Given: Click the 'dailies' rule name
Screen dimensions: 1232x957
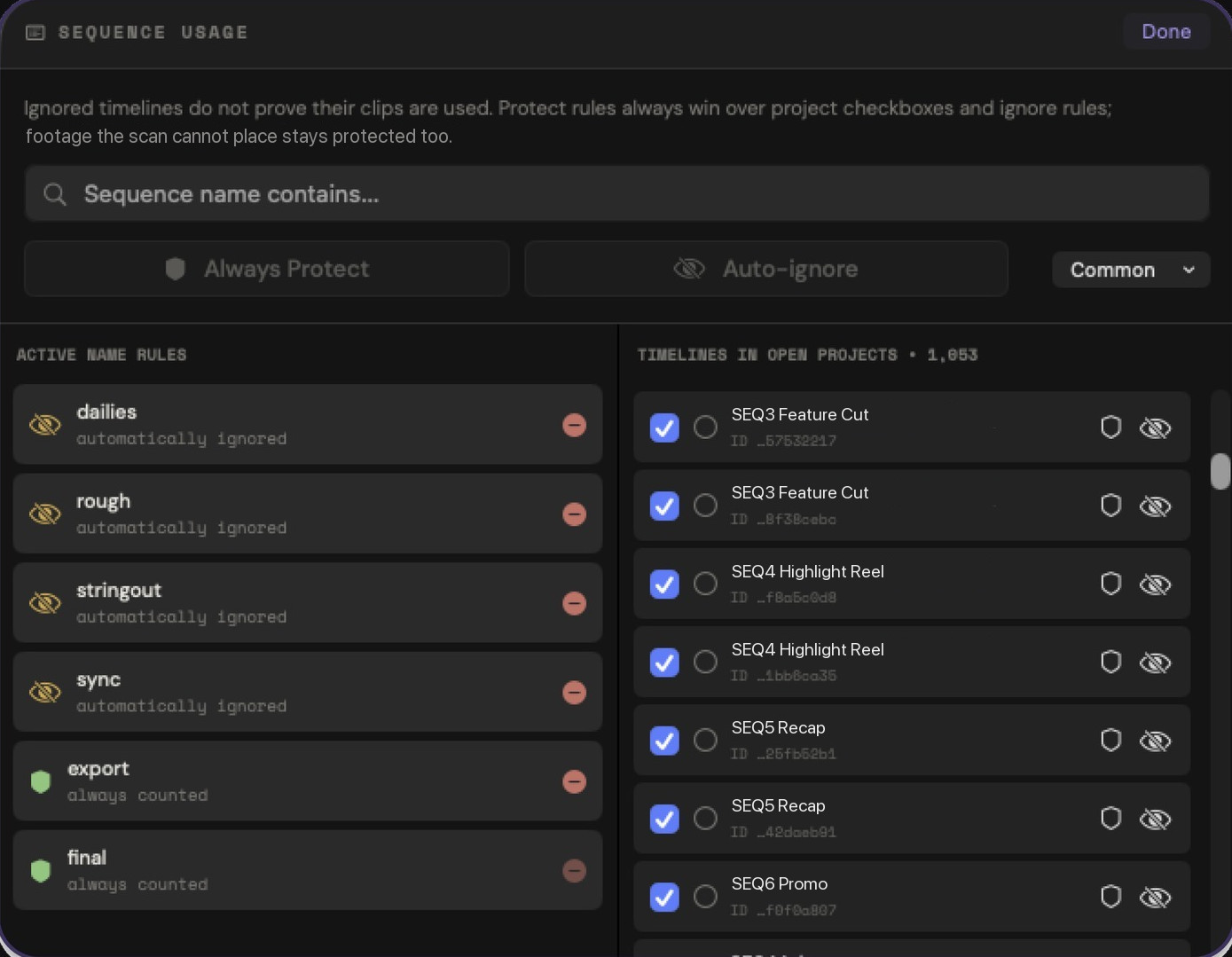Looking at the screenshot, I should click(106, 412).
